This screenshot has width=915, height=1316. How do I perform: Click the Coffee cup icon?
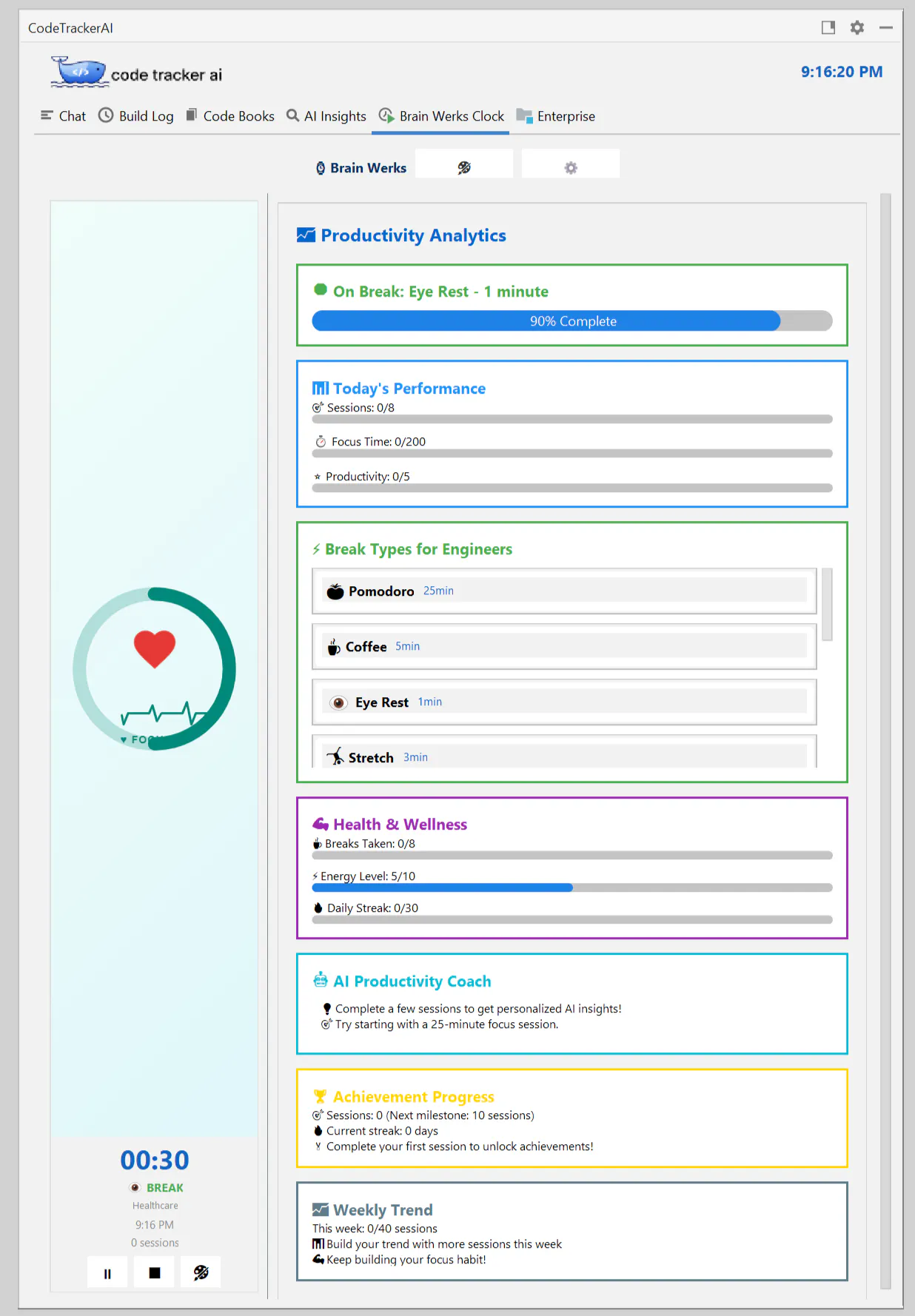point(334,646)
